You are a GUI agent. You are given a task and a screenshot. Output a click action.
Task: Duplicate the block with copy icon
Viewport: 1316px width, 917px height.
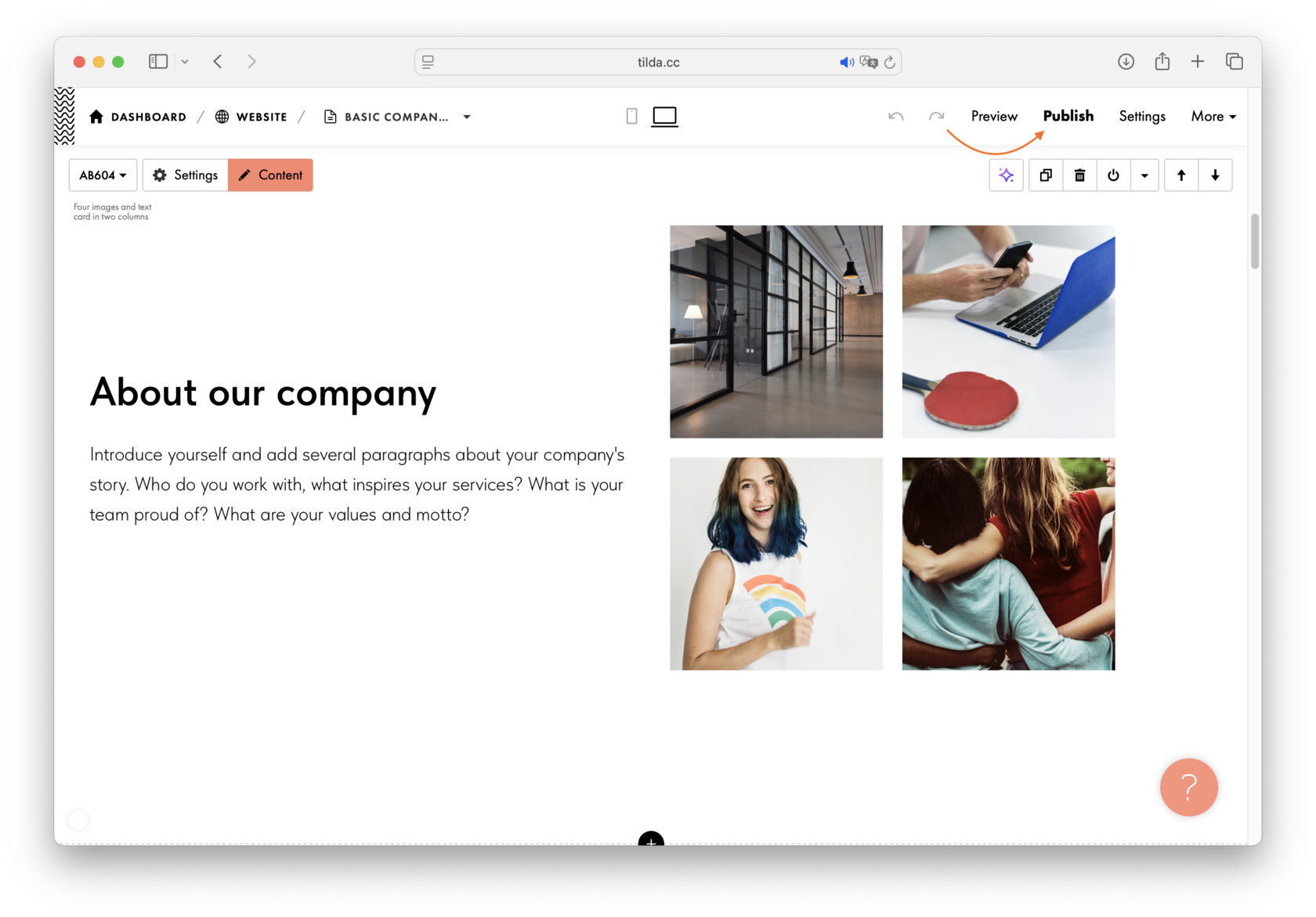tap(1046, 175)
